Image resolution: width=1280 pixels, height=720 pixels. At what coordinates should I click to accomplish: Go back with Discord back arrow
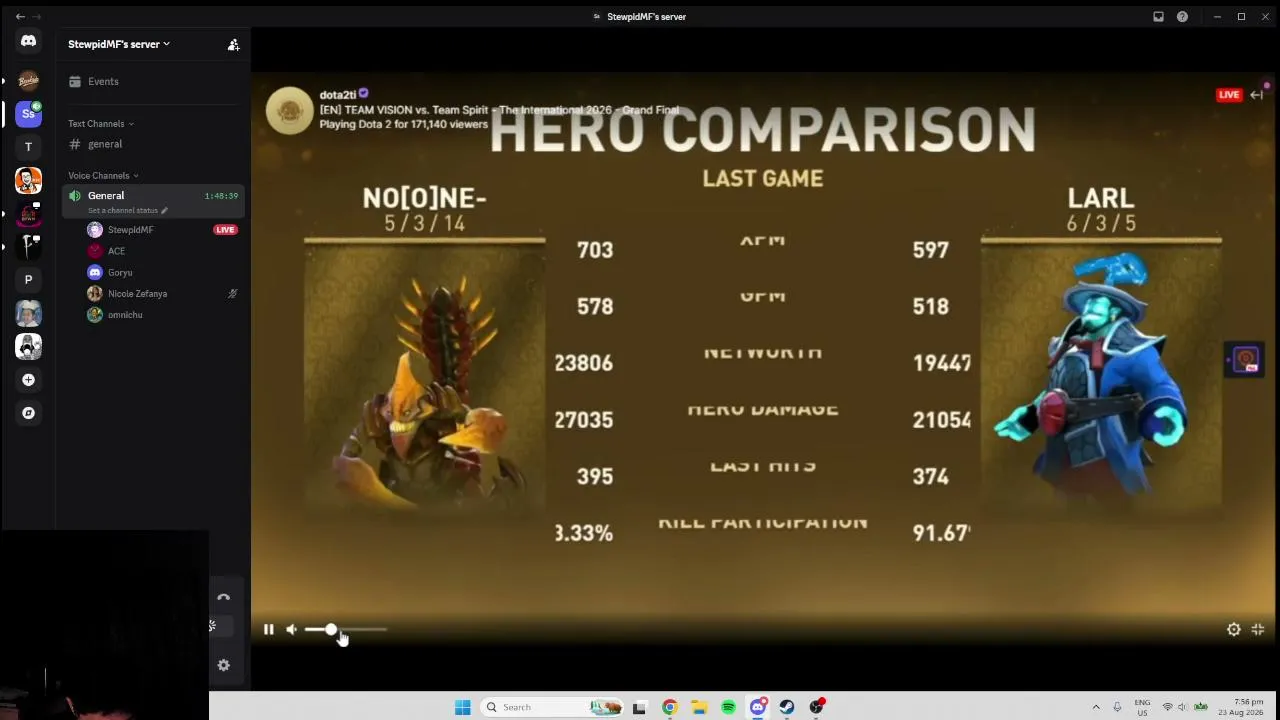20,17
